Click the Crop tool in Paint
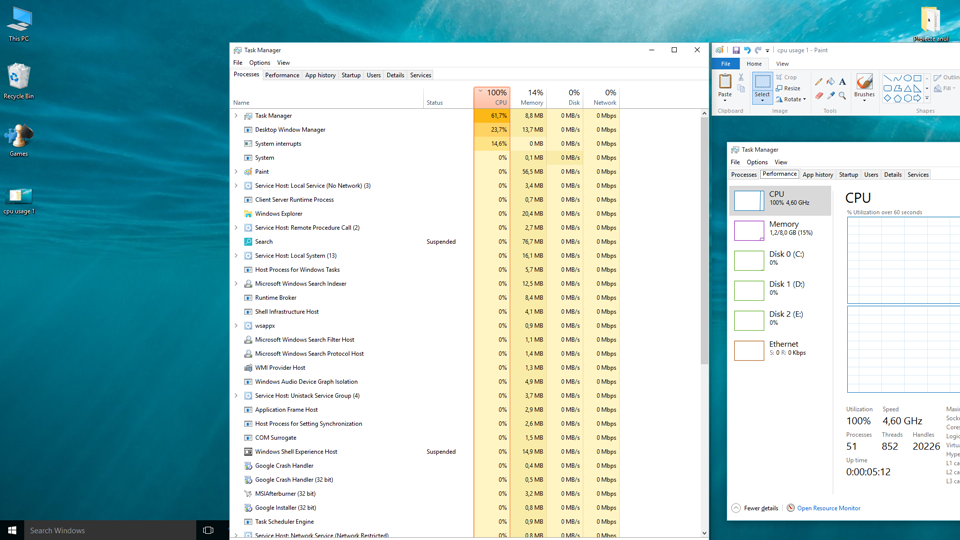The width and height of the screenshot is (960, 540). [787, 77]
